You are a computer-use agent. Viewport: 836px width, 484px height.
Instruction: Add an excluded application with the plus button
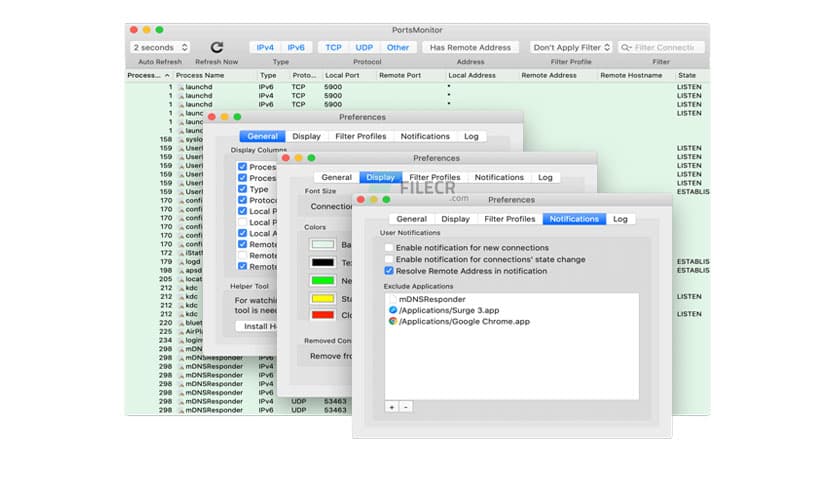392,407
